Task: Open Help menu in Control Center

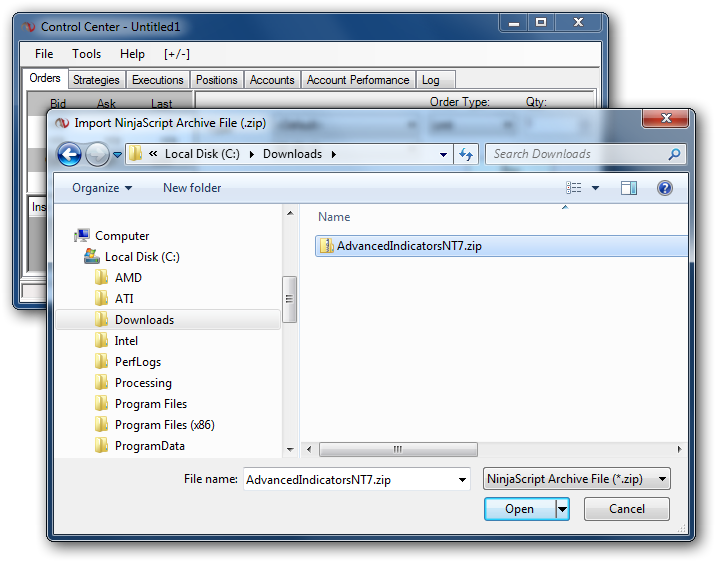Action: 132,54
